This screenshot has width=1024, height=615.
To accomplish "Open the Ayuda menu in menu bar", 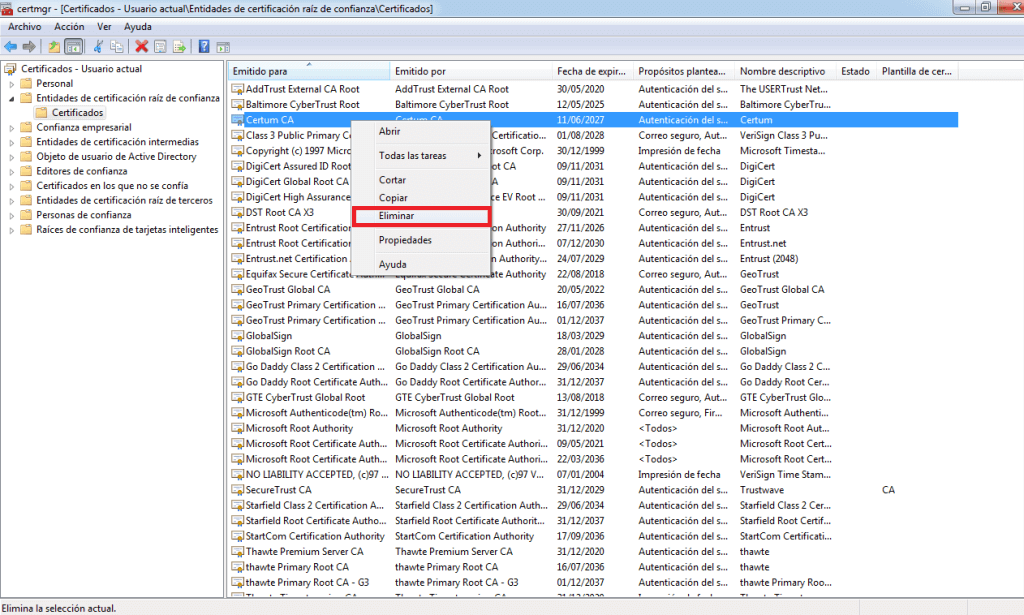I will coord(138,27).
